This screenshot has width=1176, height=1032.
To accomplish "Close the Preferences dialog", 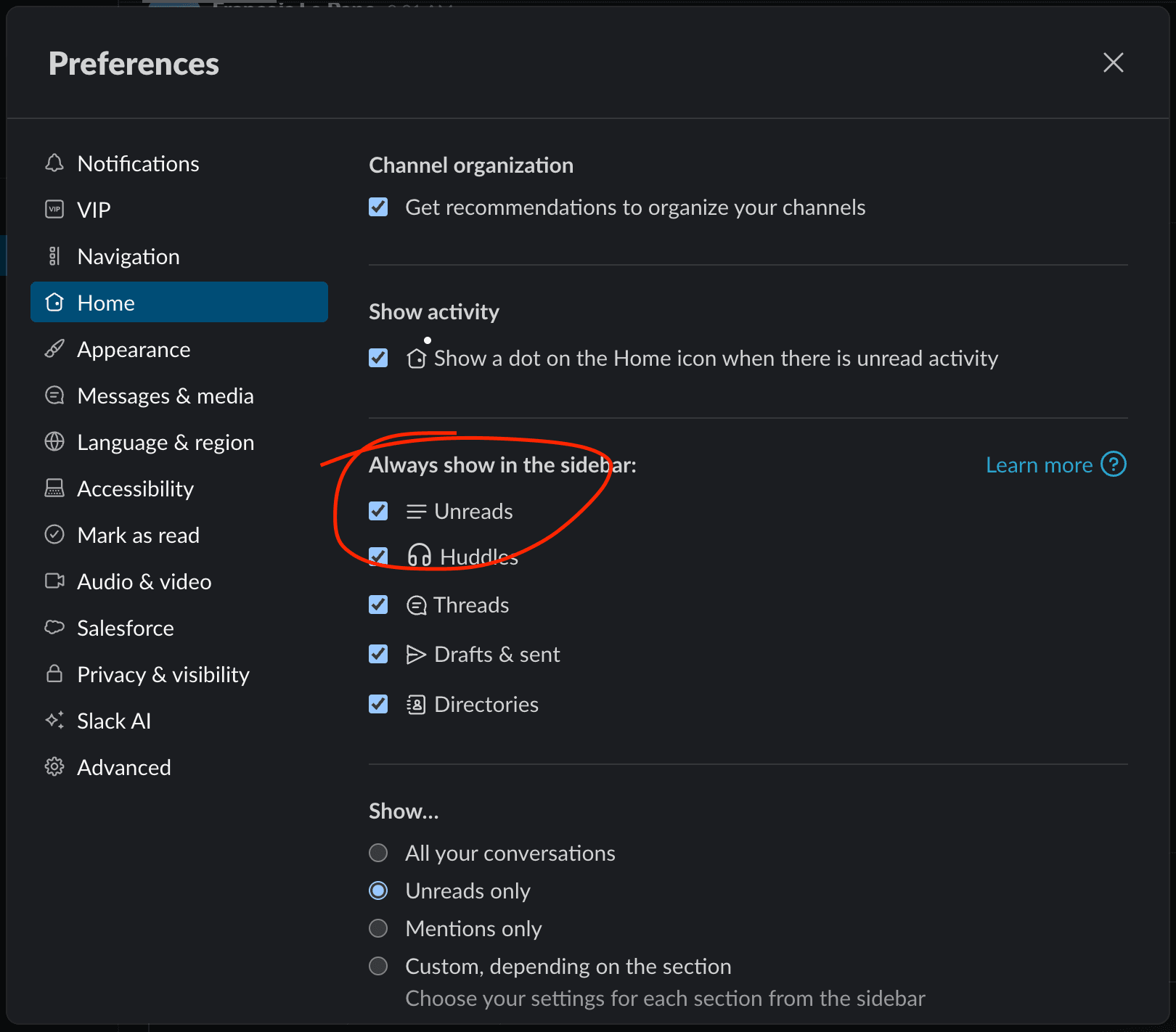I will [1113, 63].
